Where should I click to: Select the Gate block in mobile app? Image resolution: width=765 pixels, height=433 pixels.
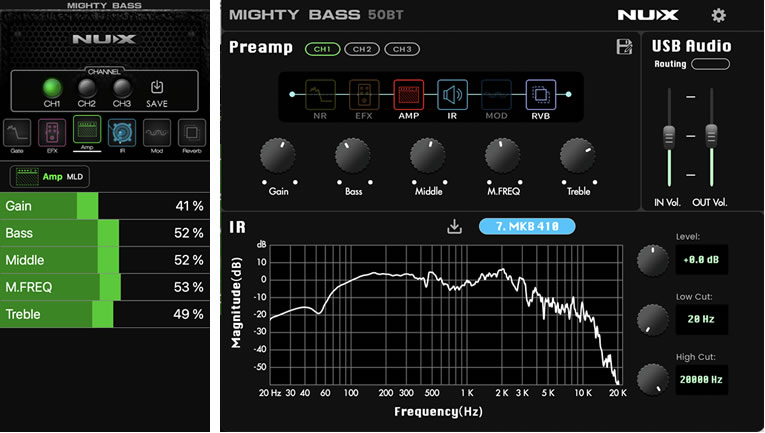click(x=17, y=134)
